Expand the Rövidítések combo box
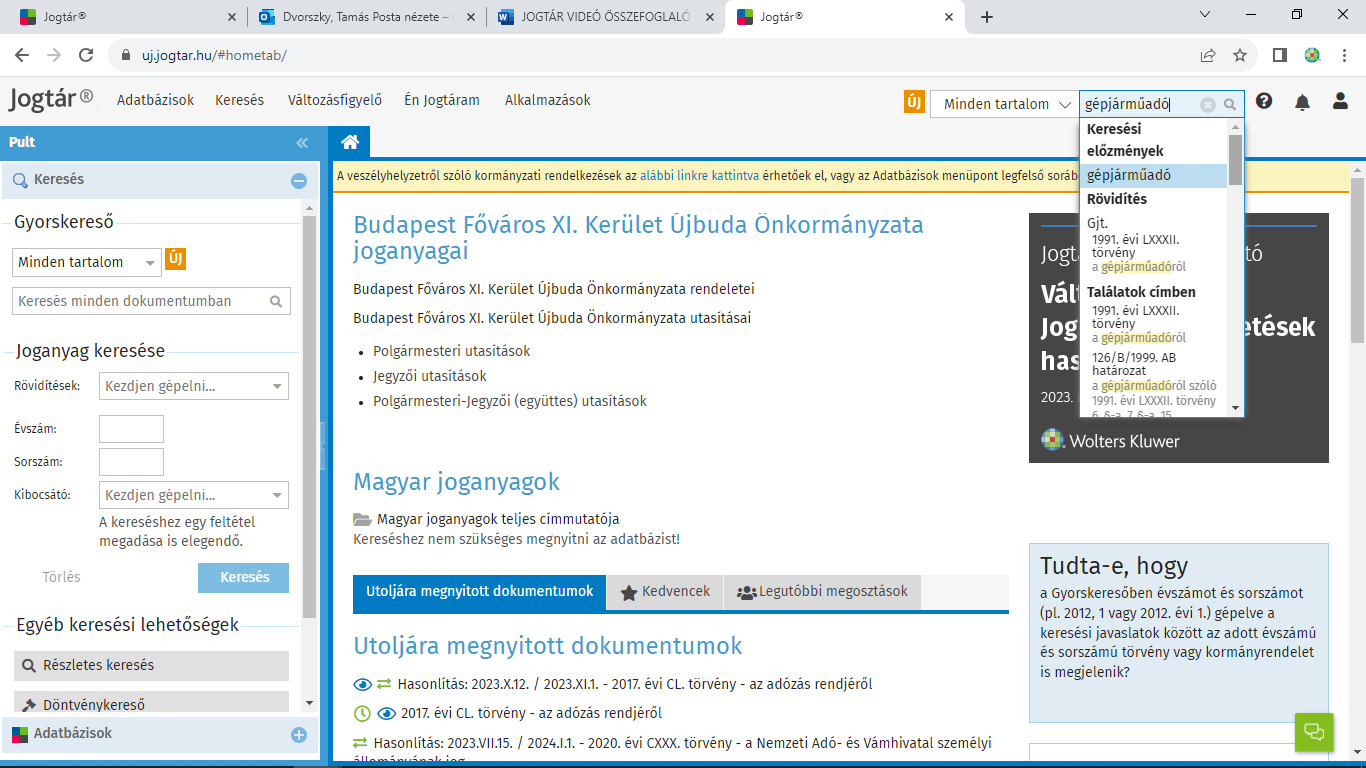The height and width of the screenshot is (768, 1366). coord(277,386)
